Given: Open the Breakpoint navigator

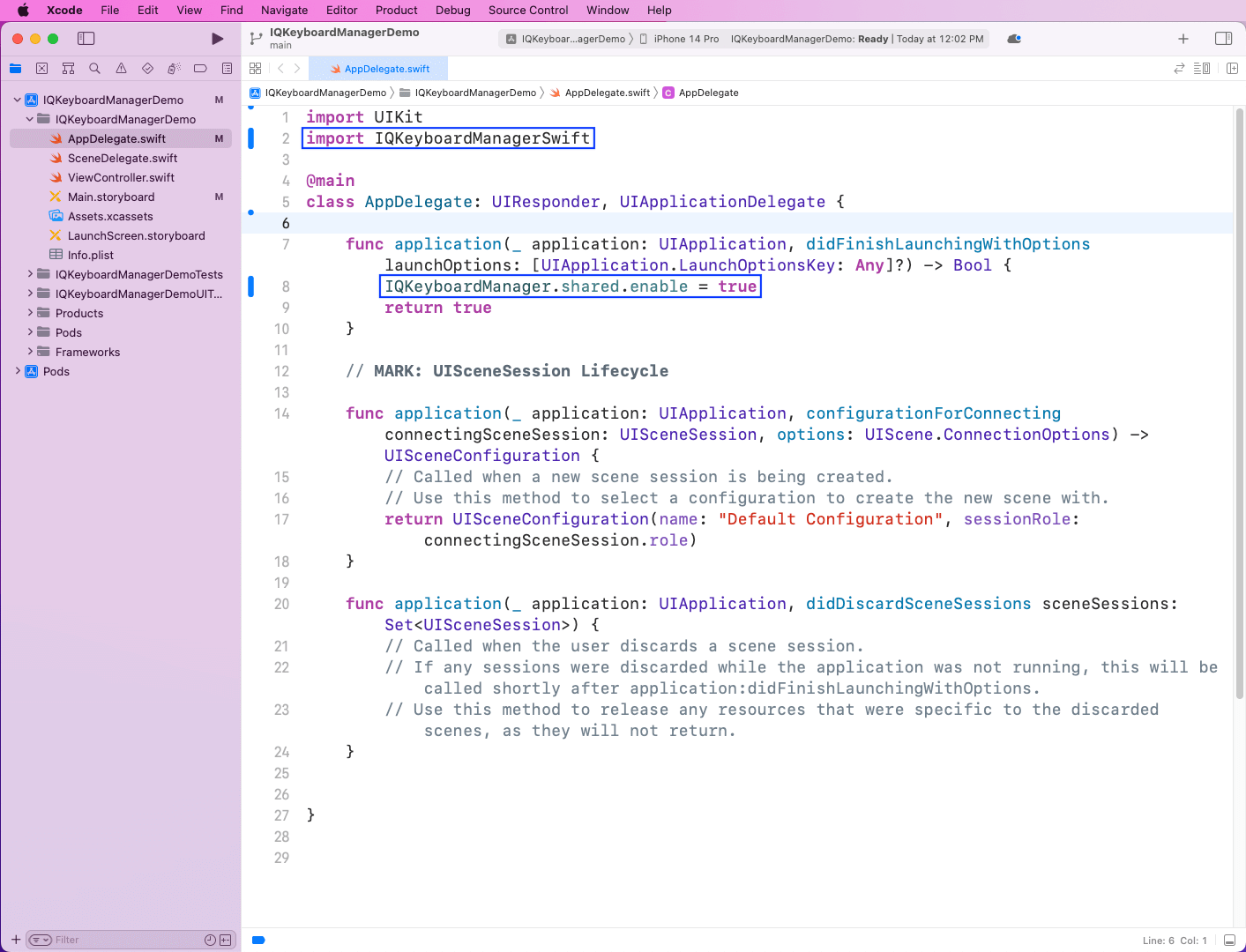Looking at the screenshot, I should pos(200,68).
